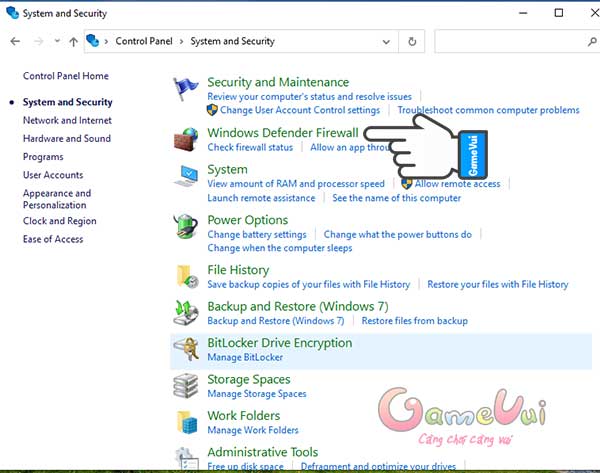
Task: Click Review your computer's status and resolve issues
Action: click(310, 96)
